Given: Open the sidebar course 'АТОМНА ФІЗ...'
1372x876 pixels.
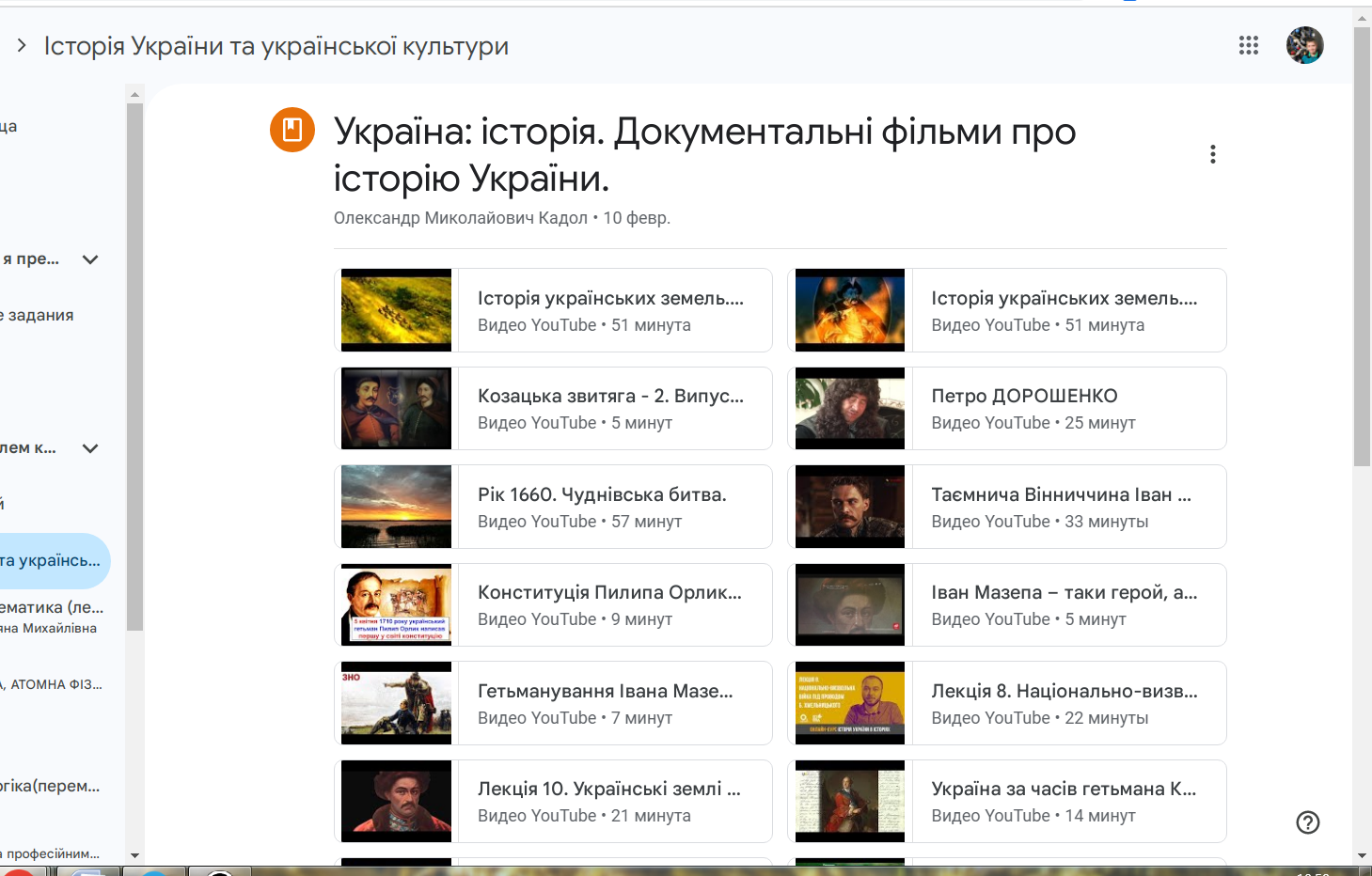Looking at the screenshot, I should pos(52,684).
